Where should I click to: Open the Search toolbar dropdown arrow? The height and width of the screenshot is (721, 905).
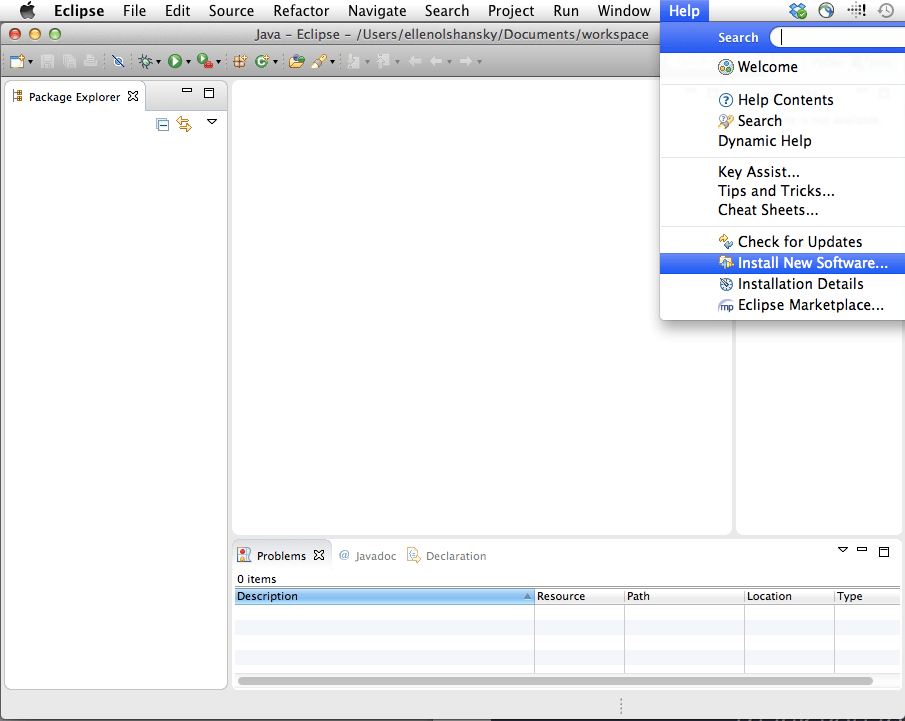(332, 62)
